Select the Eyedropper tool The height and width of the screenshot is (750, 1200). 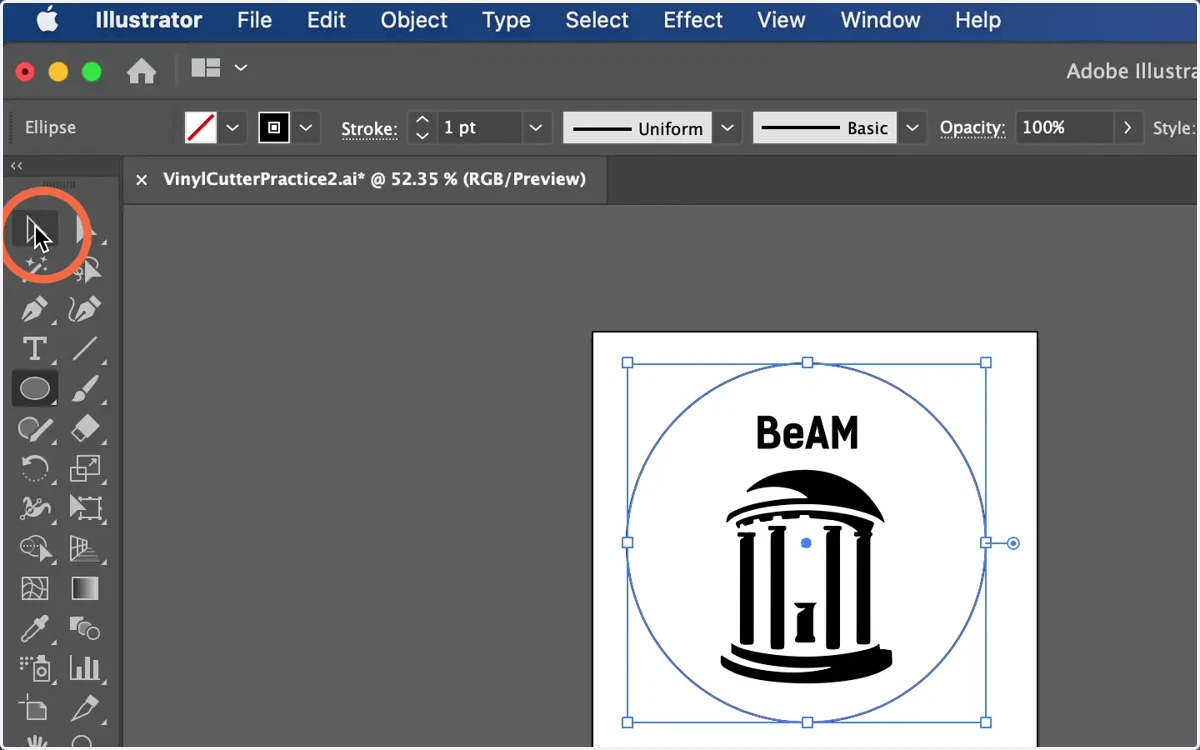(34, 628)
